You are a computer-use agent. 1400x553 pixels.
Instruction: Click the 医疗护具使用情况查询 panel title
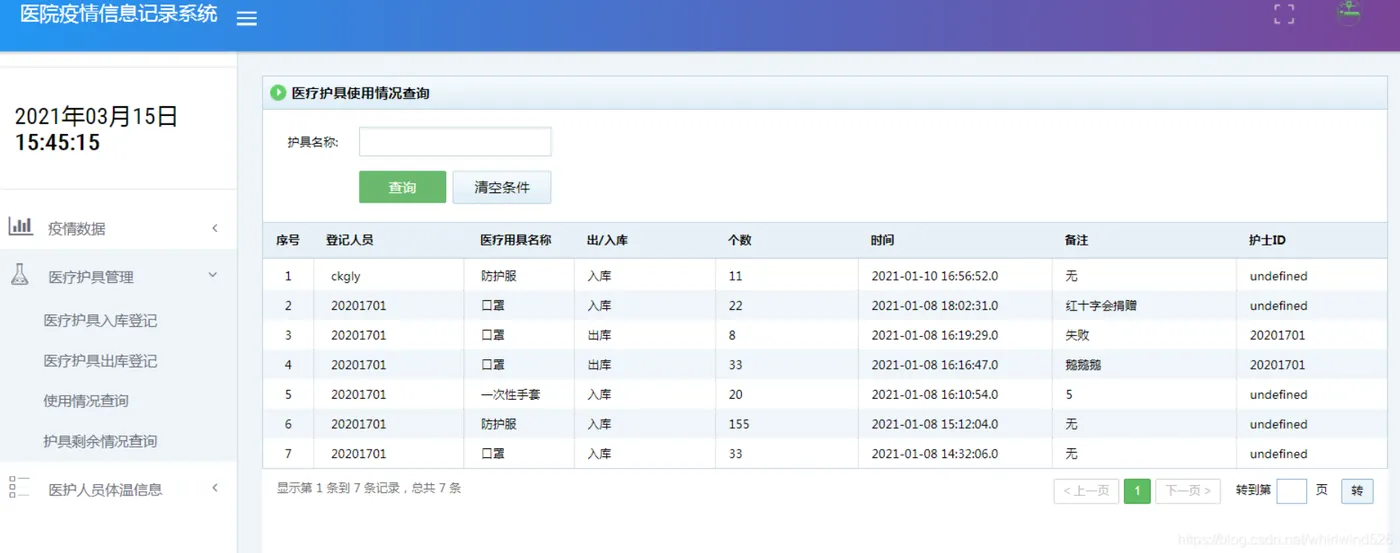pos(361,93)
